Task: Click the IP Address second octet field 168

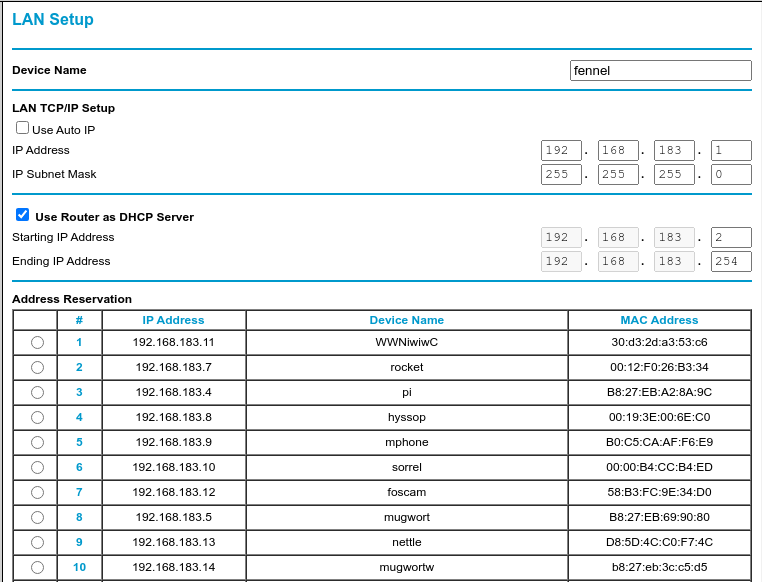Action: pyautogui.click(x=618, y=150)
